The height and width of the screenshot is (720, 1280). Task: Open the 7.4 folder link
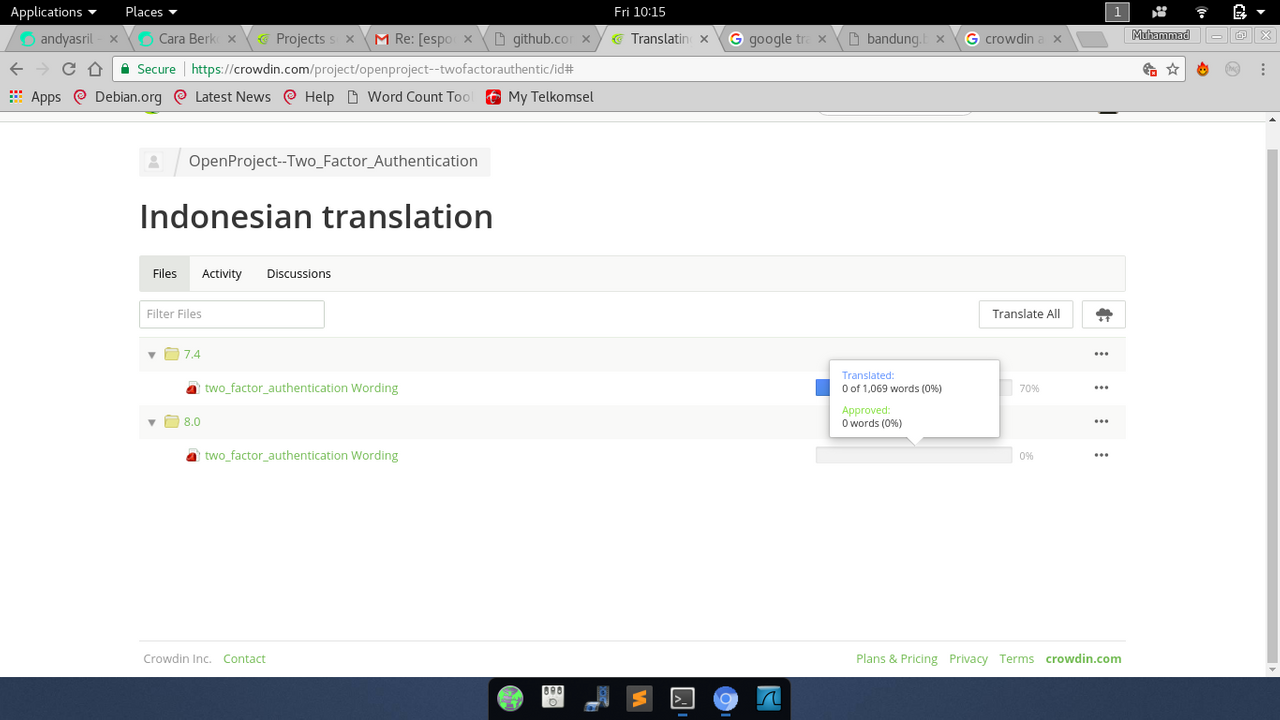pyautogui.click(x=192, y=354)
